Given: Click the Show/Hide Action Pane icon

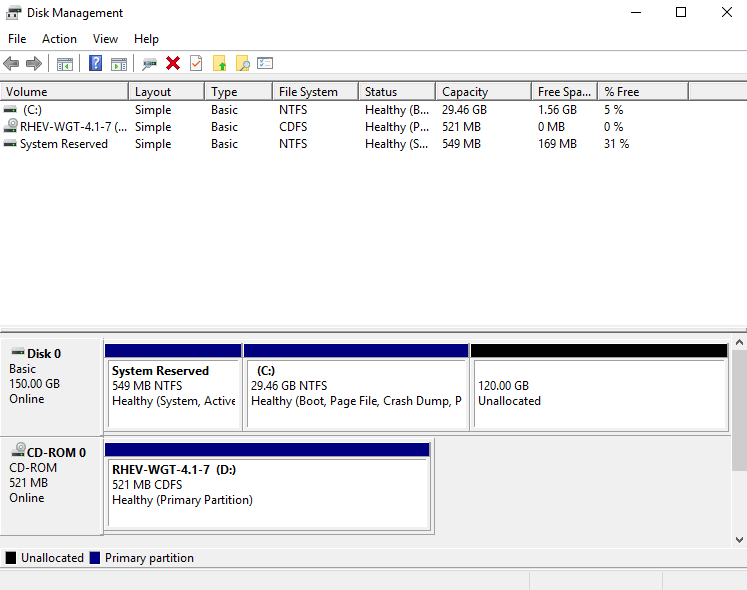Looking at the screenshot, I should point(119,64).
